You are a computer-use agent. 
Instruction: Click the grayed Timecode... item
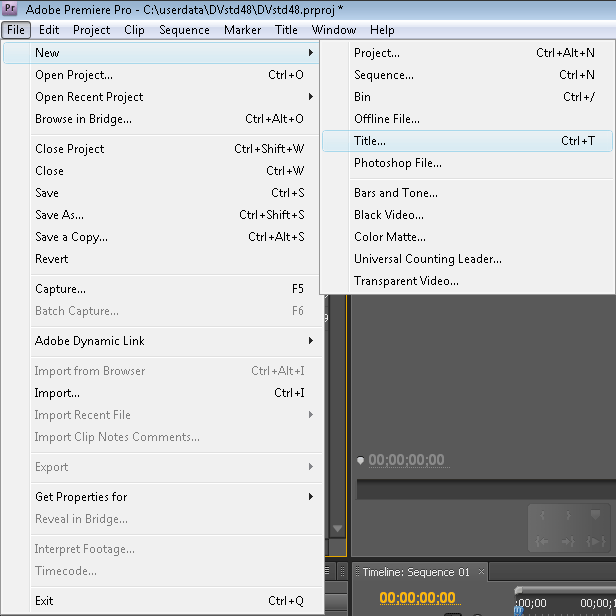[x=161, y=571]
